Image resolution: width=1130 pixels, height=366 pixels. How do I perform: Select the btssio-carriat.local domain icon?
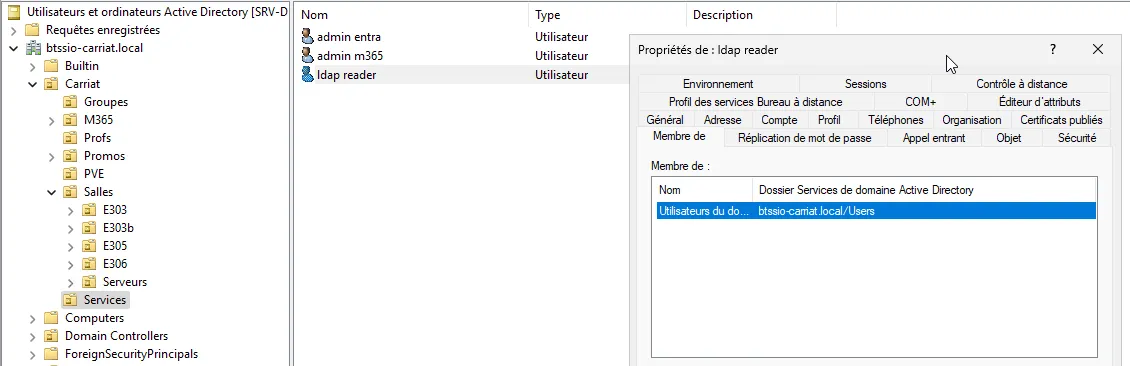[x=32, y=48]
